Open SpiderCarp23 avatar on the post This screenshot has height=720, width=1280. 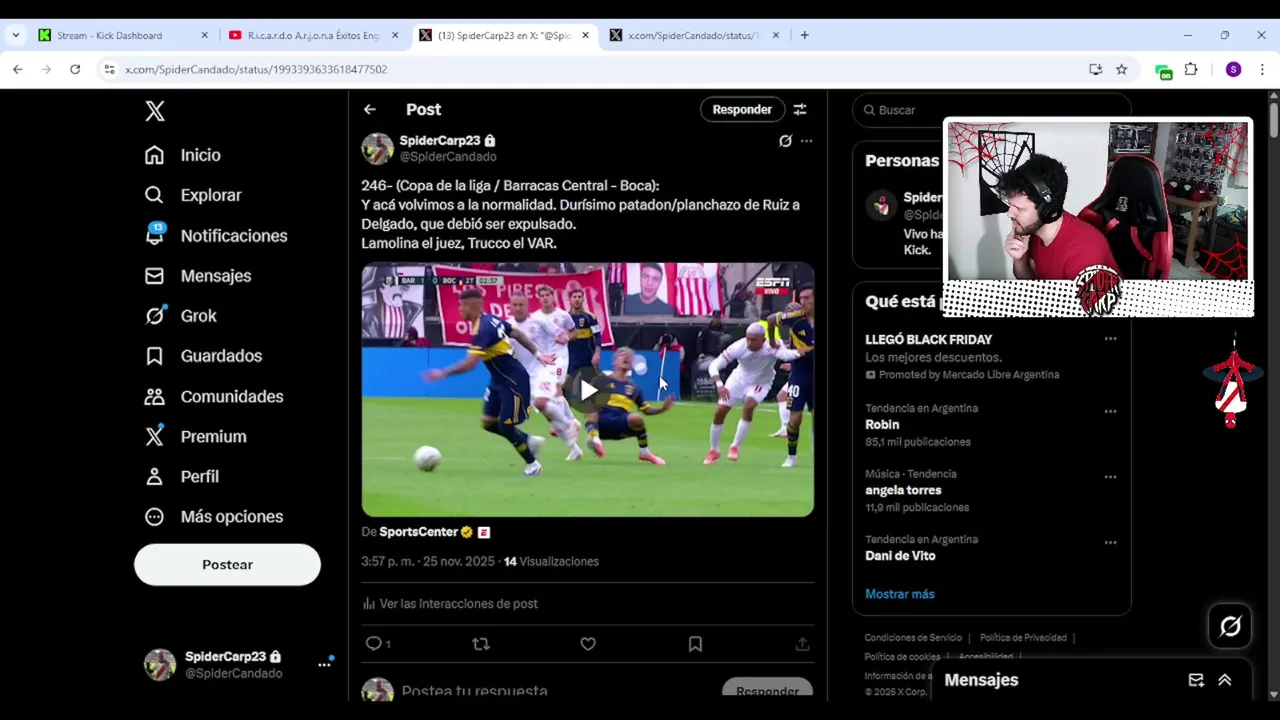click(377, 148)
